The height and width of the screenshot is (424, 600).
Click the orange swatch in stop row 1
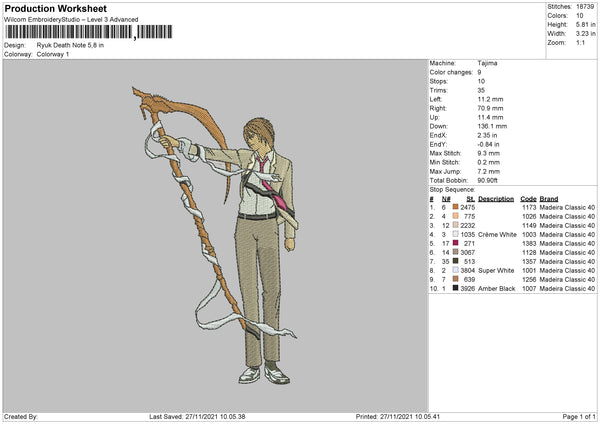[455, 207]
